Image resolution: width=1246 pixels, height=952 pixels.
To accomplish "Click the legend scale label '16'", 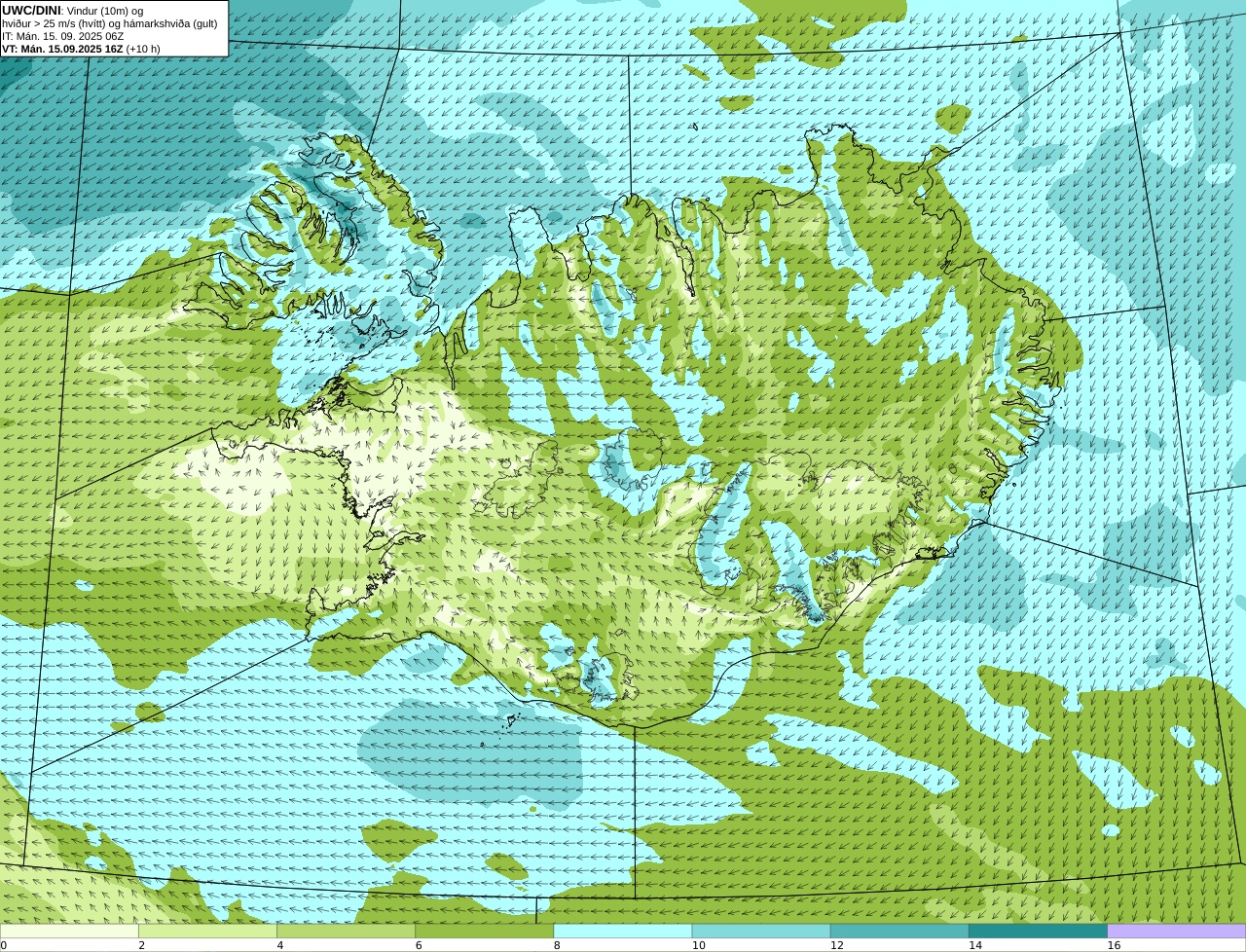I will 1114,945.
